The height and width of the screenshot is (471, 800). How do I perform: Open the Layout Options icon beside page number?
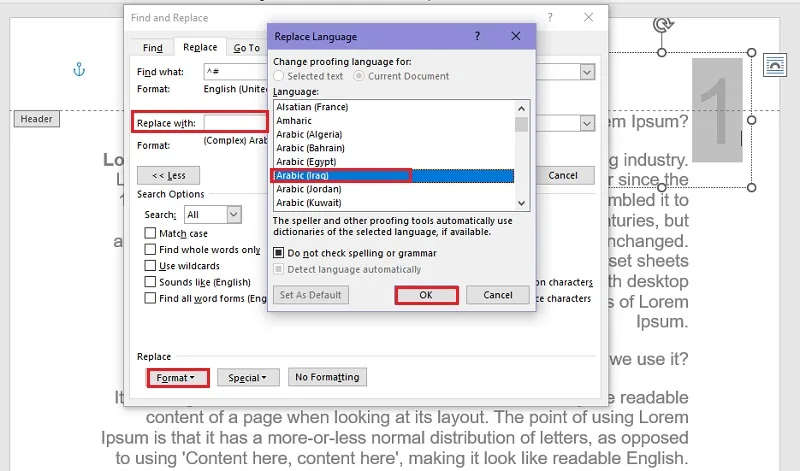coord(774,65)
